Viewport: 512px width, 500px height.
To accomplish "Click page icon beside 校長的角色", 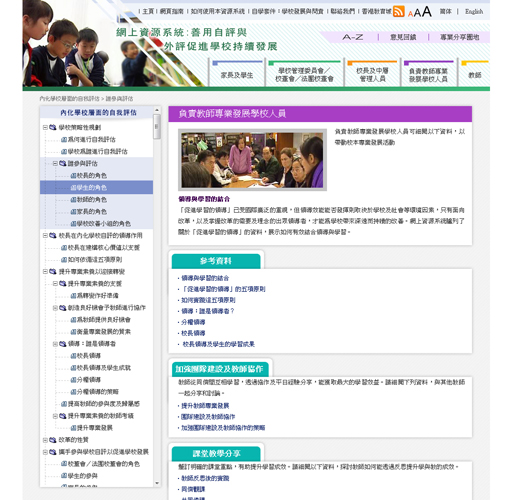I will (x=74, y=176).
